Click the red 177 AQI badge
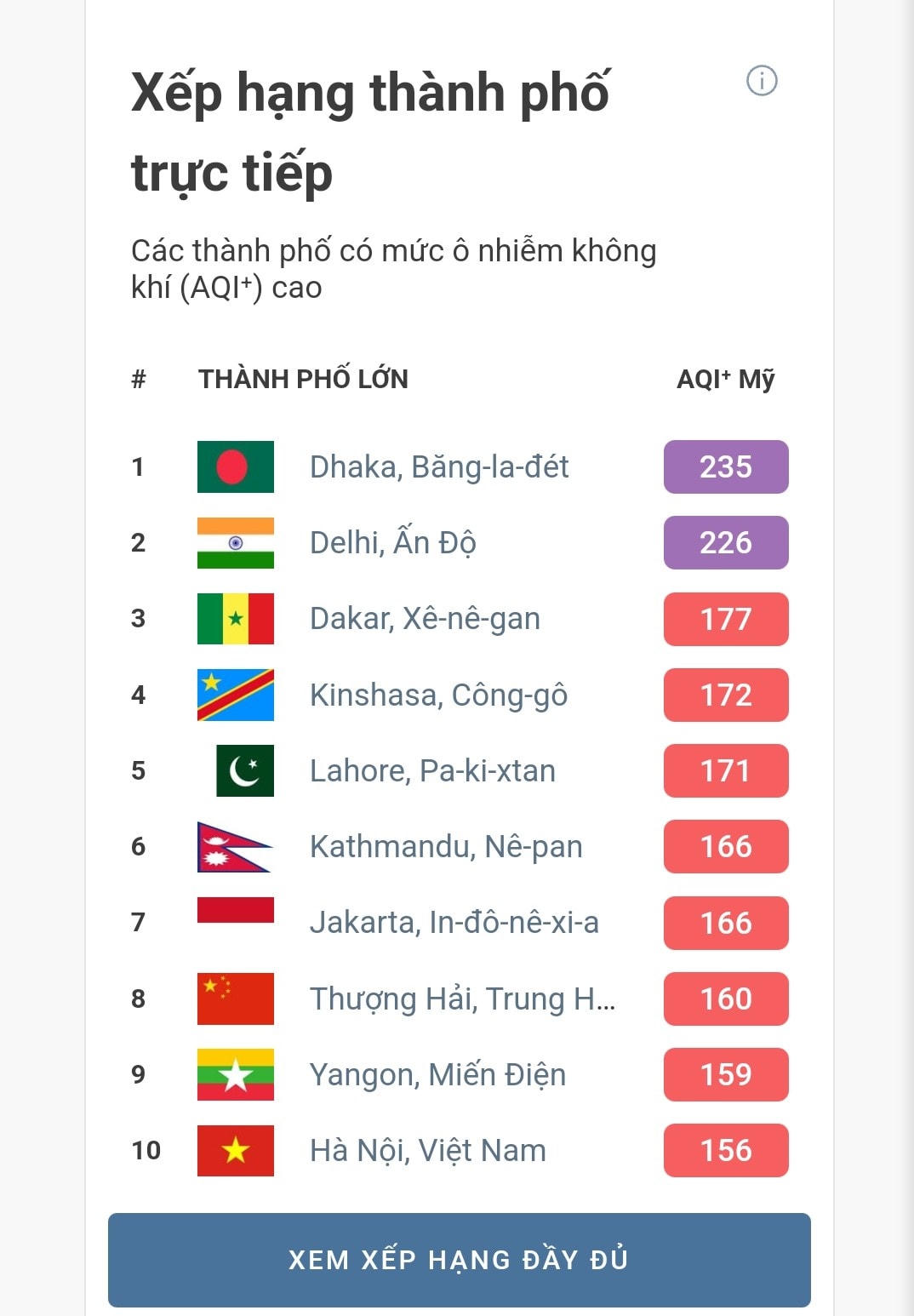The height and width of the screenshot is (1316, 914). pos(726,619)
